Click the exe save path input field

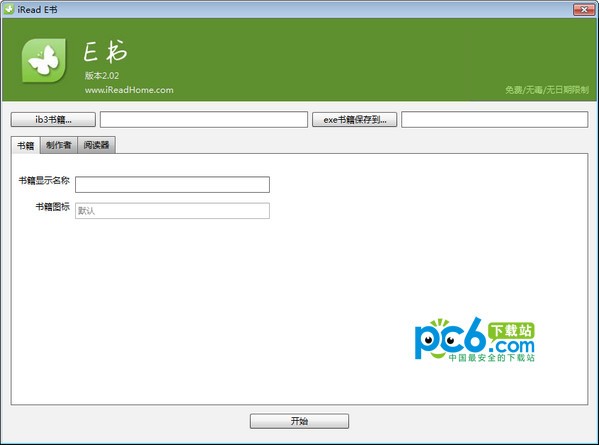(x=494, y=120)
